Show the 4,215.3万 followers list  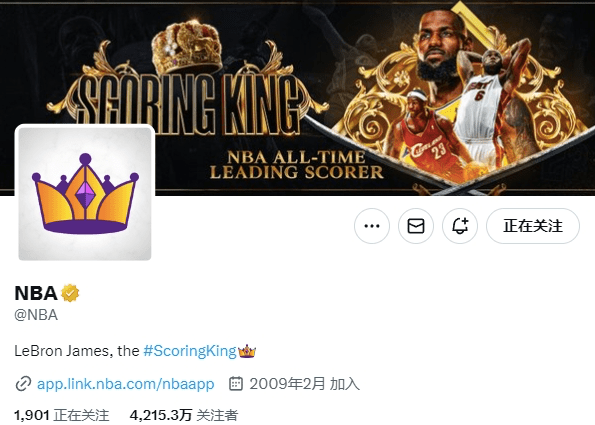[x=184, y=416]
